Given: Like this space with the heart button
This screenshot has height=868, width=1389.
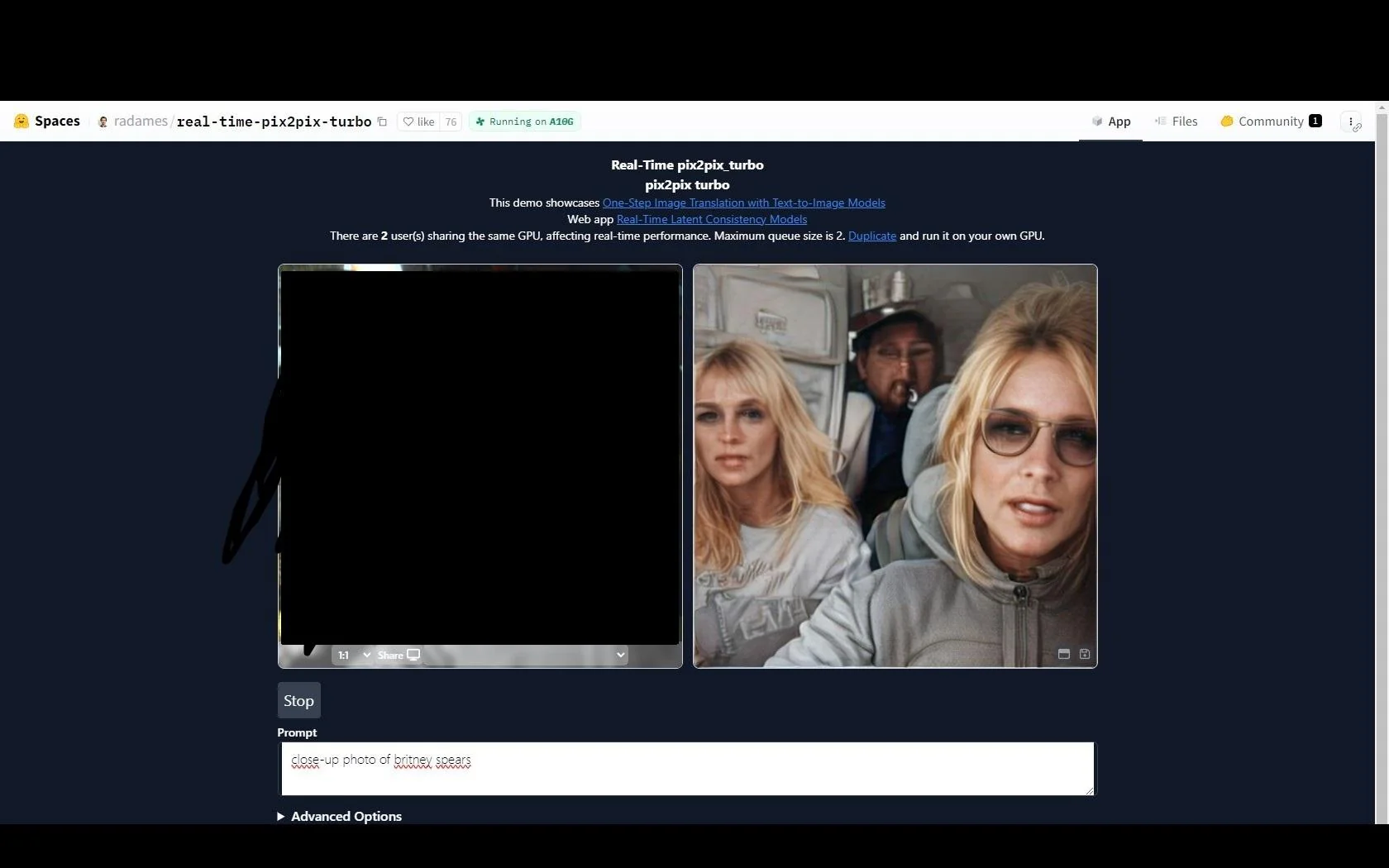Looking at the screenshot, I should 418,122.
